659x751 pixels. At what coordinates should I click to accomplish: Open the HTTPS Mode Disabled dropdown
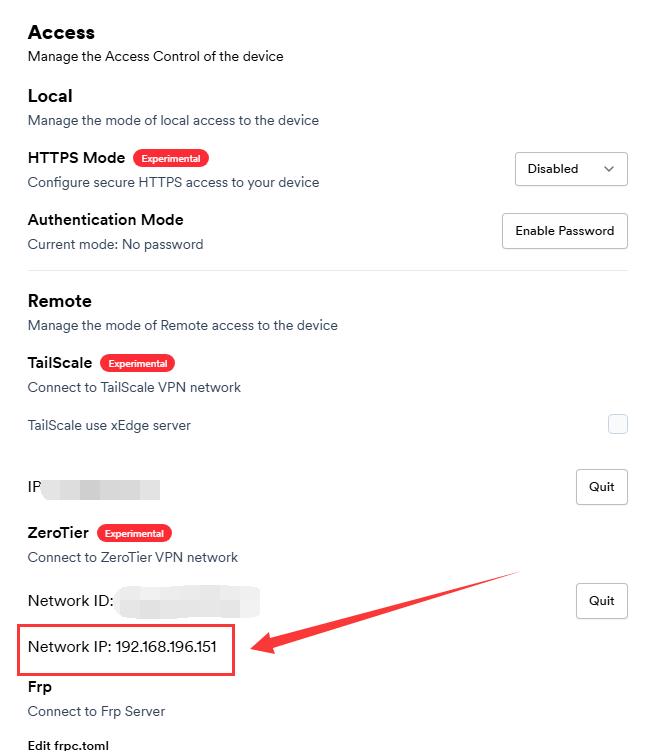pyautogui.click(x=570, y=169)
